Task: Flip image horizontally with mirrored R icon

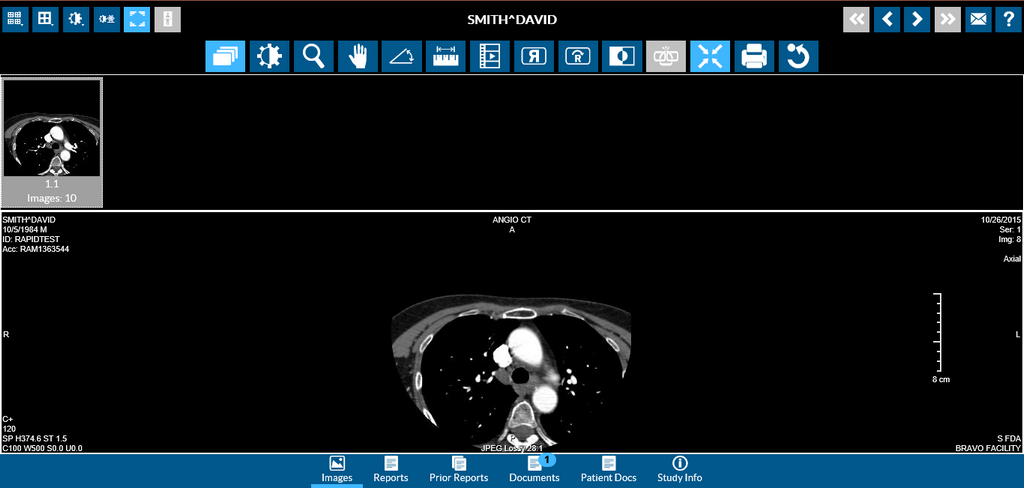Action: [533, 57]
